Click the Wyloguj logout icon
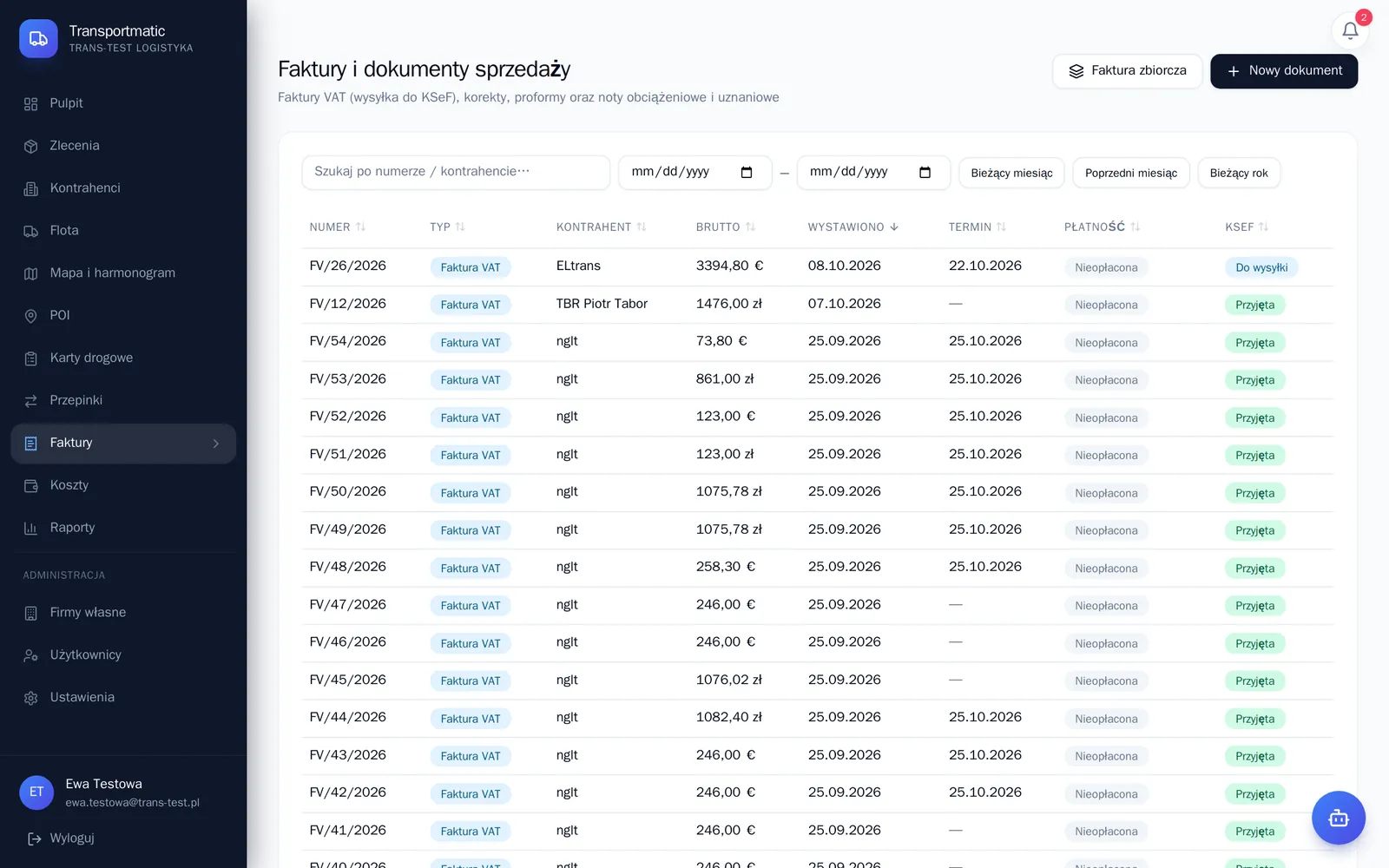 pyautogui.click(x=35, y=838)
